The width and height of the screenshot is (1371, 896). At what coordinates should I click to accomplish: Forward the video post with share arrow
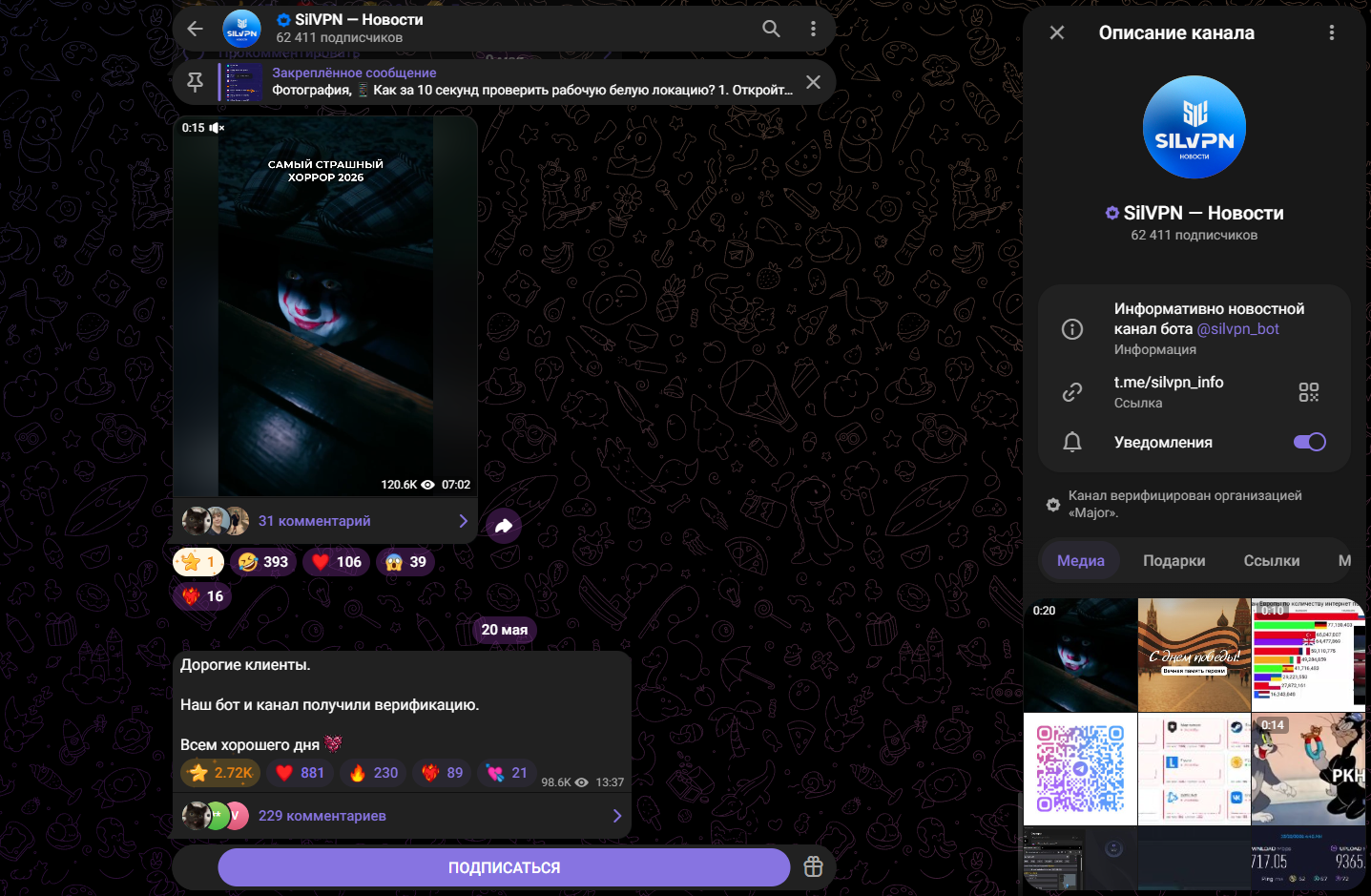pyautogui.click(x=504, y=526)
